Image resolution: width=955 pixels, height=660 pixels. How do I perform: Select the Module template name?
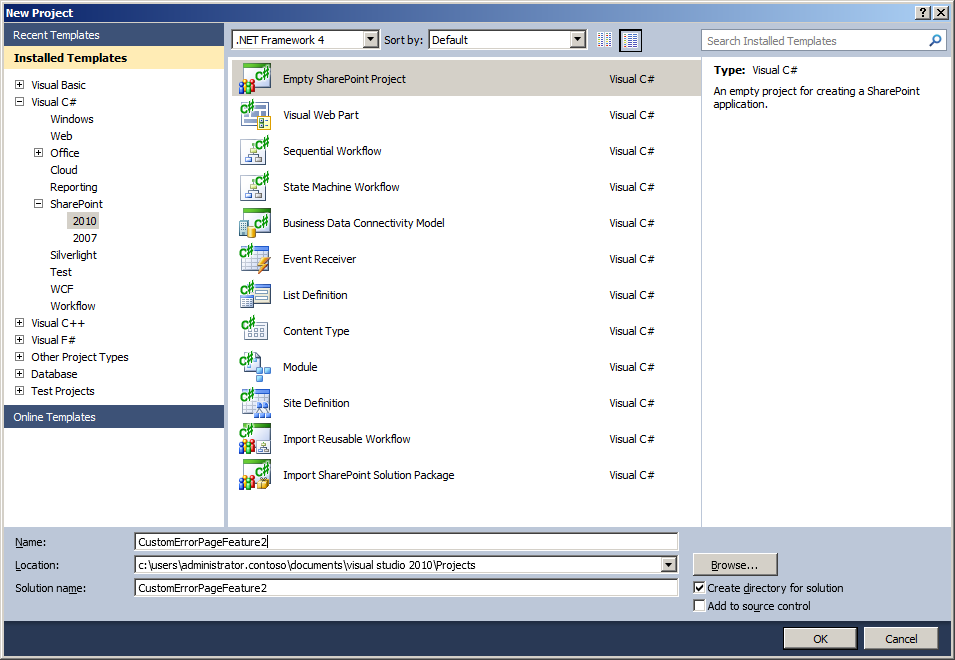point(300,367)
